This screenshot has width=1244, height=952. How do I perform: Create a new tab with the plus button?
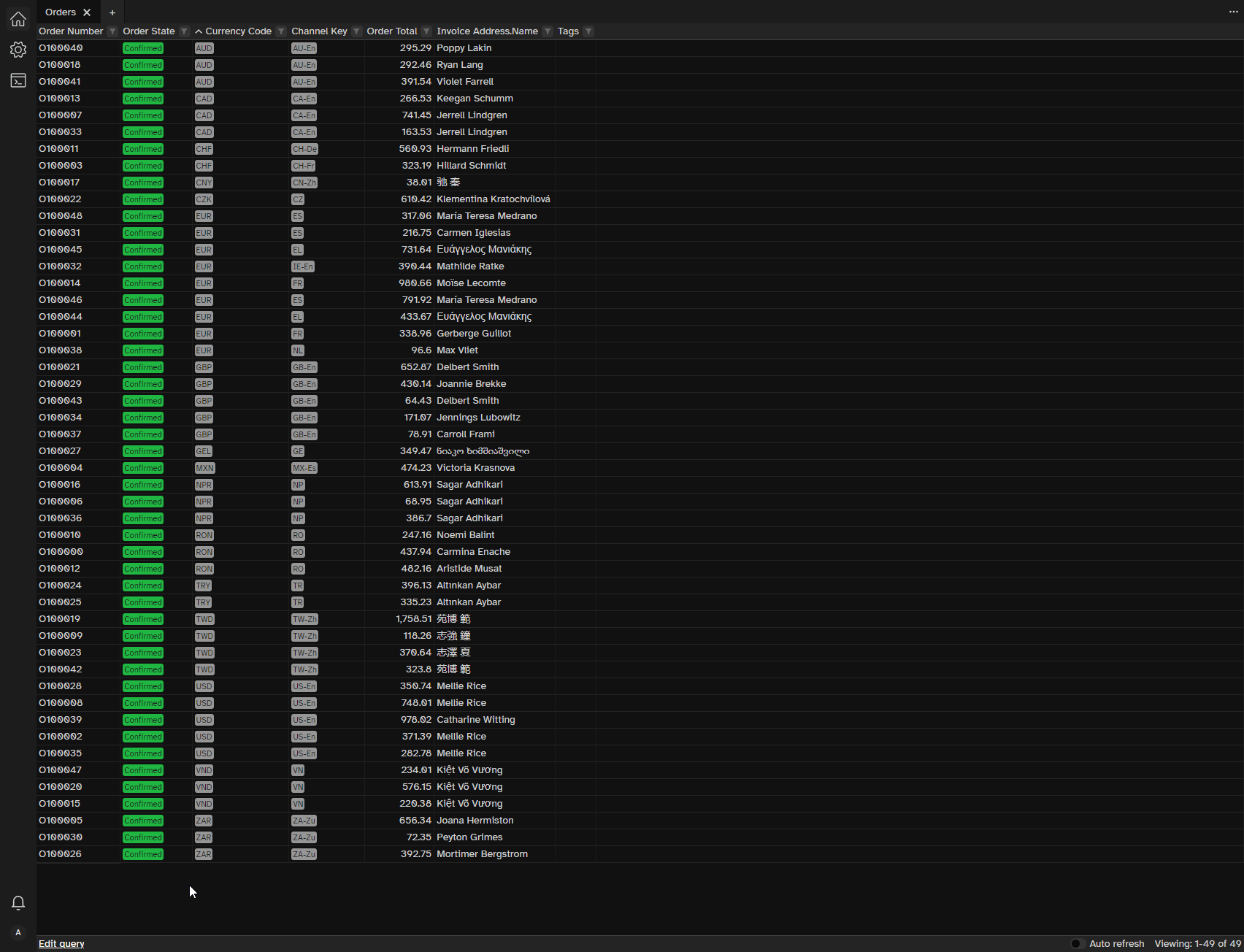(112, 12)
